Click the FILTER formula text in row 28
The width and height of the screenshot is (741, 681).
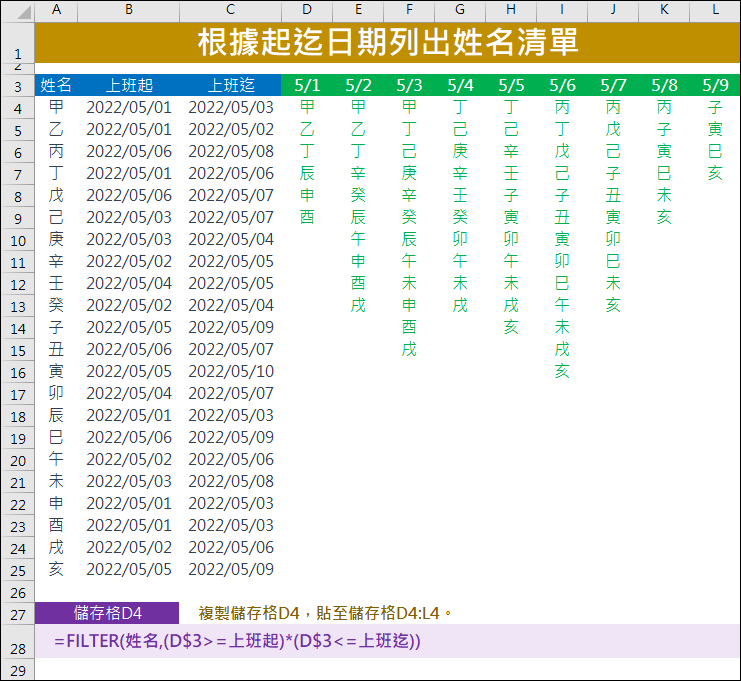[x=237, y=641]
